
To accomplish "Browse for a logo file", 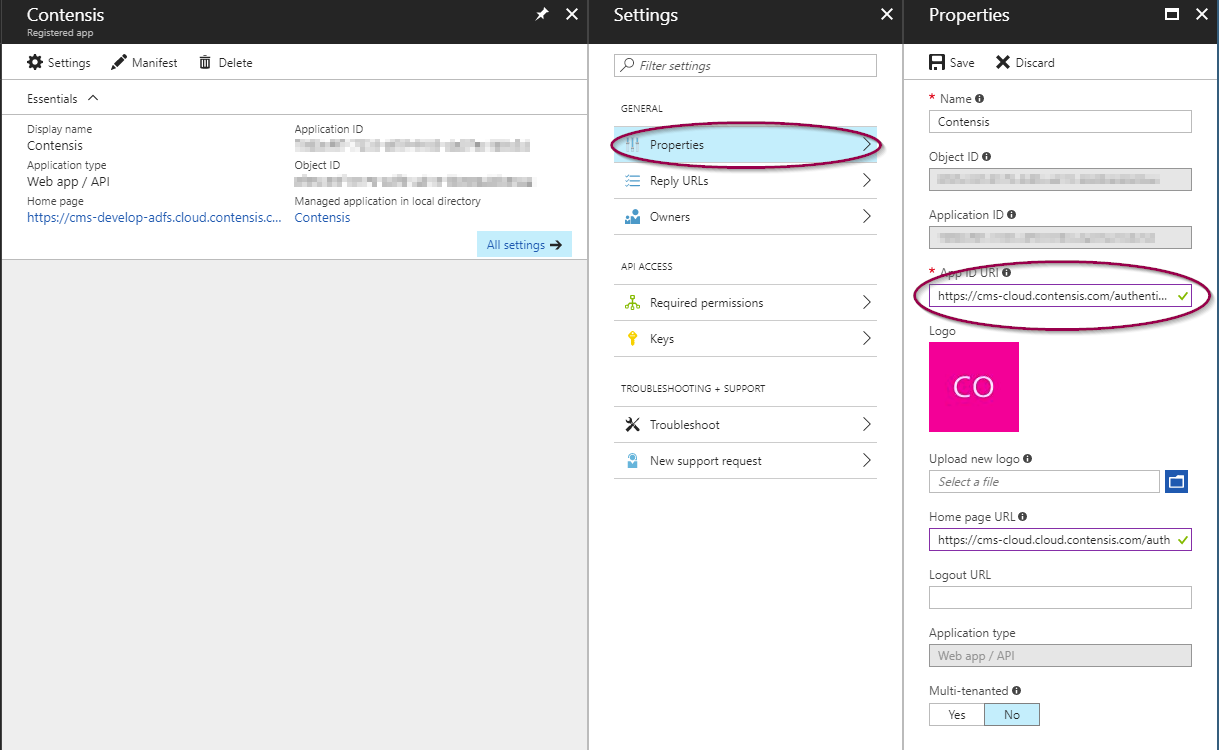I will click(x=1176, y=482).
